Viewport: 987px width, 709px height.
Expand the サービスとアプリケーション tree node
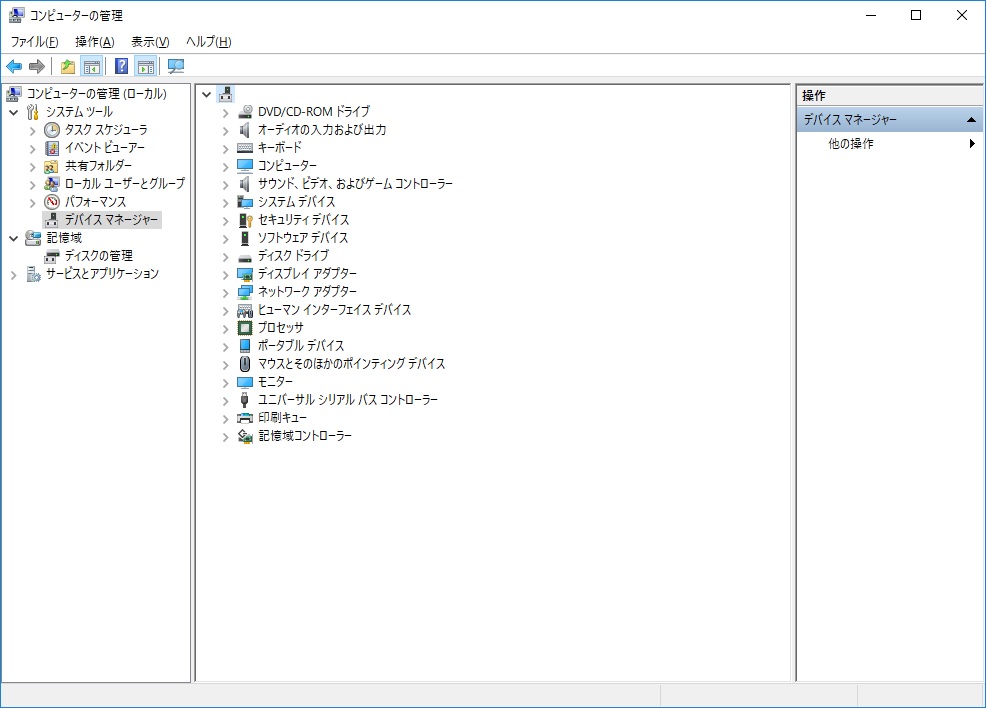pos(14,274)
